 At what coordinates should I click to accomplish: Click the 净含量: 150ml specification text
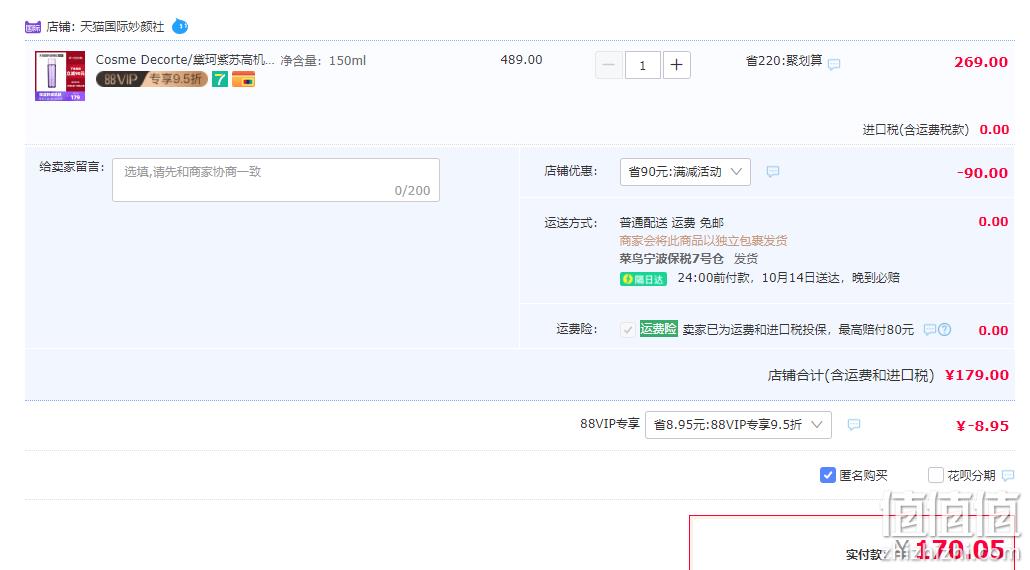pos(323,60)
